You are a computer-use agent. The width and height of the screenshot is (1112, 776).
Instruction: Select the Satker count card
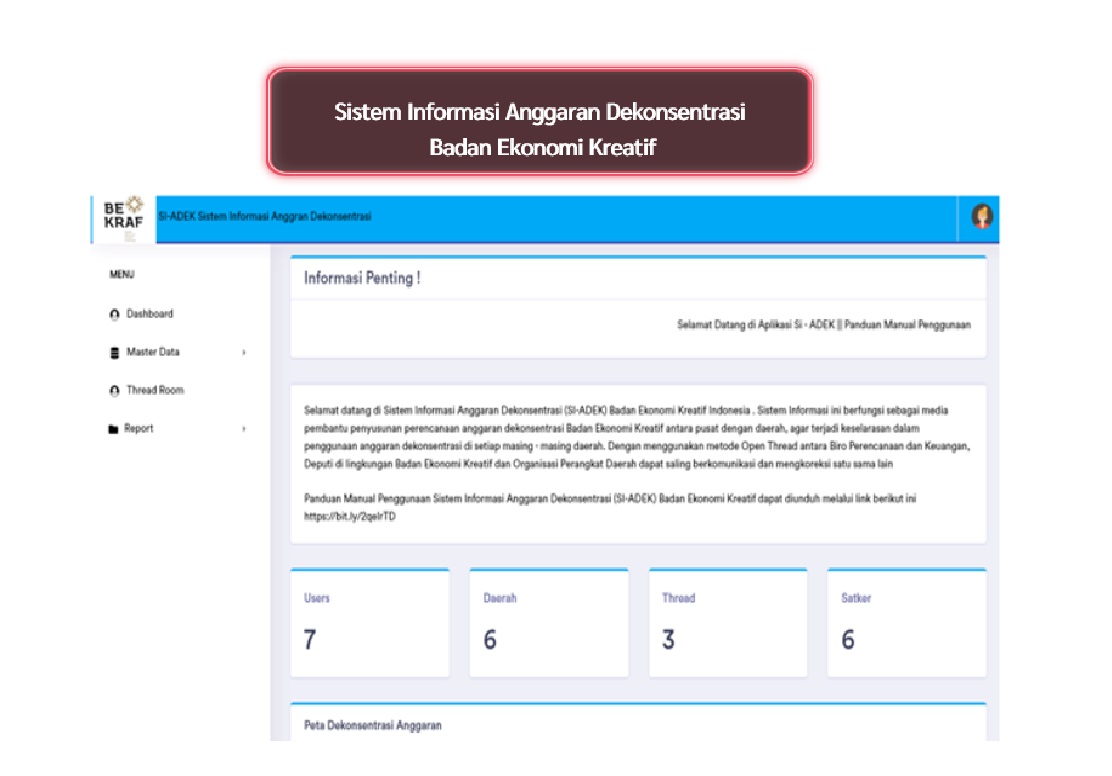pyautogui.click(x=906, y=622)
